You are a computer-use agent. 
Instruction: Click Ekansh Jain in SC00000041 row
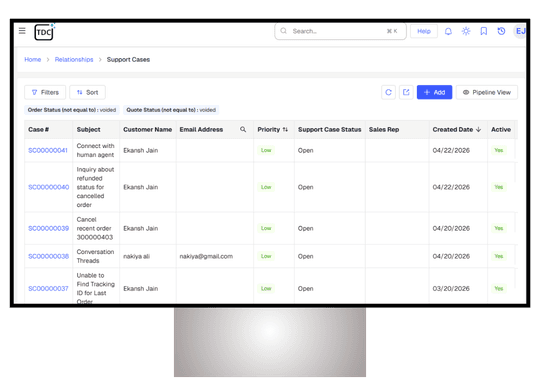(141, 151)
